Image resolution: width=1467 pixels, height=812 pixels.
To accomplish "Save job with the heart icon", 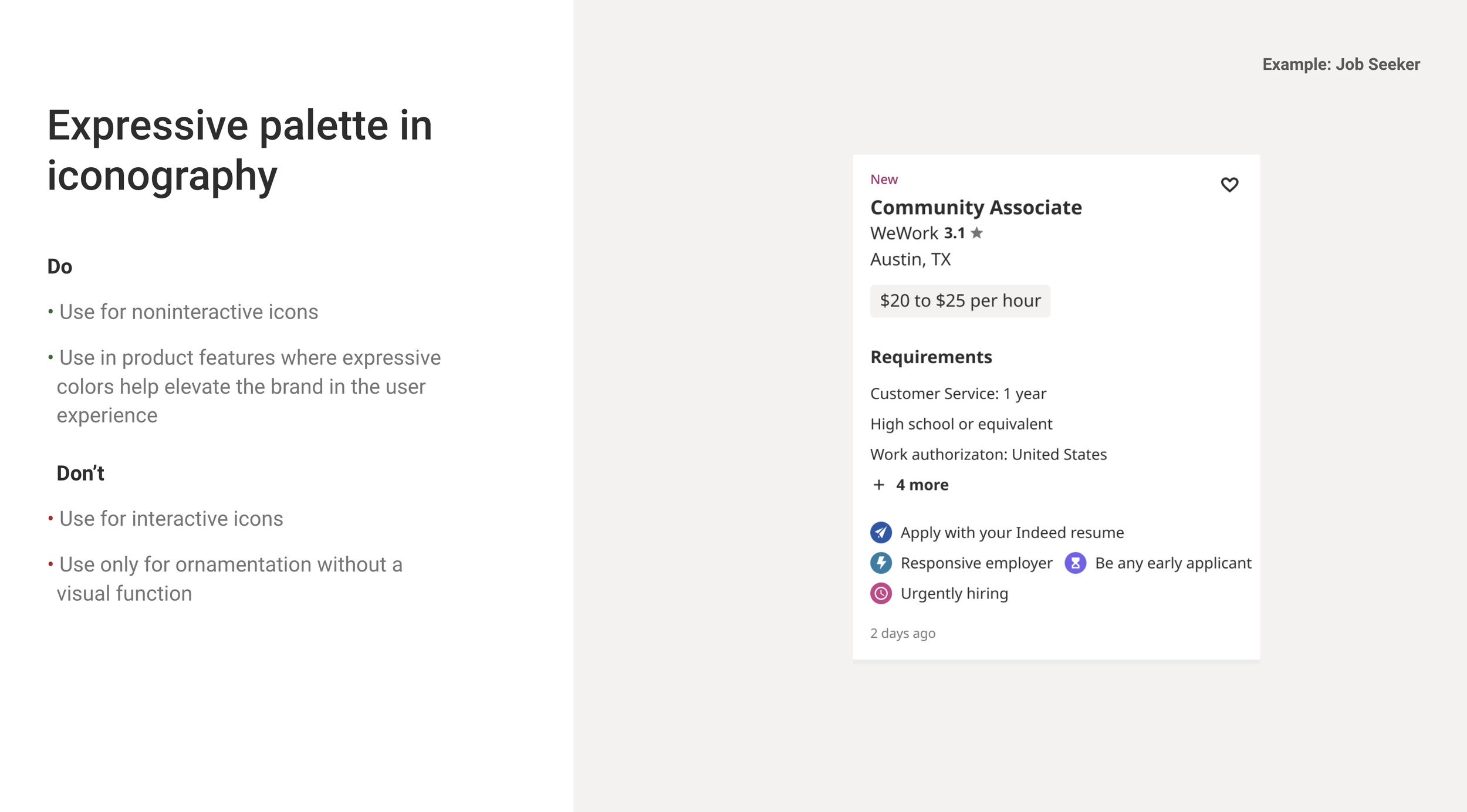I will tap(1229, 185).
